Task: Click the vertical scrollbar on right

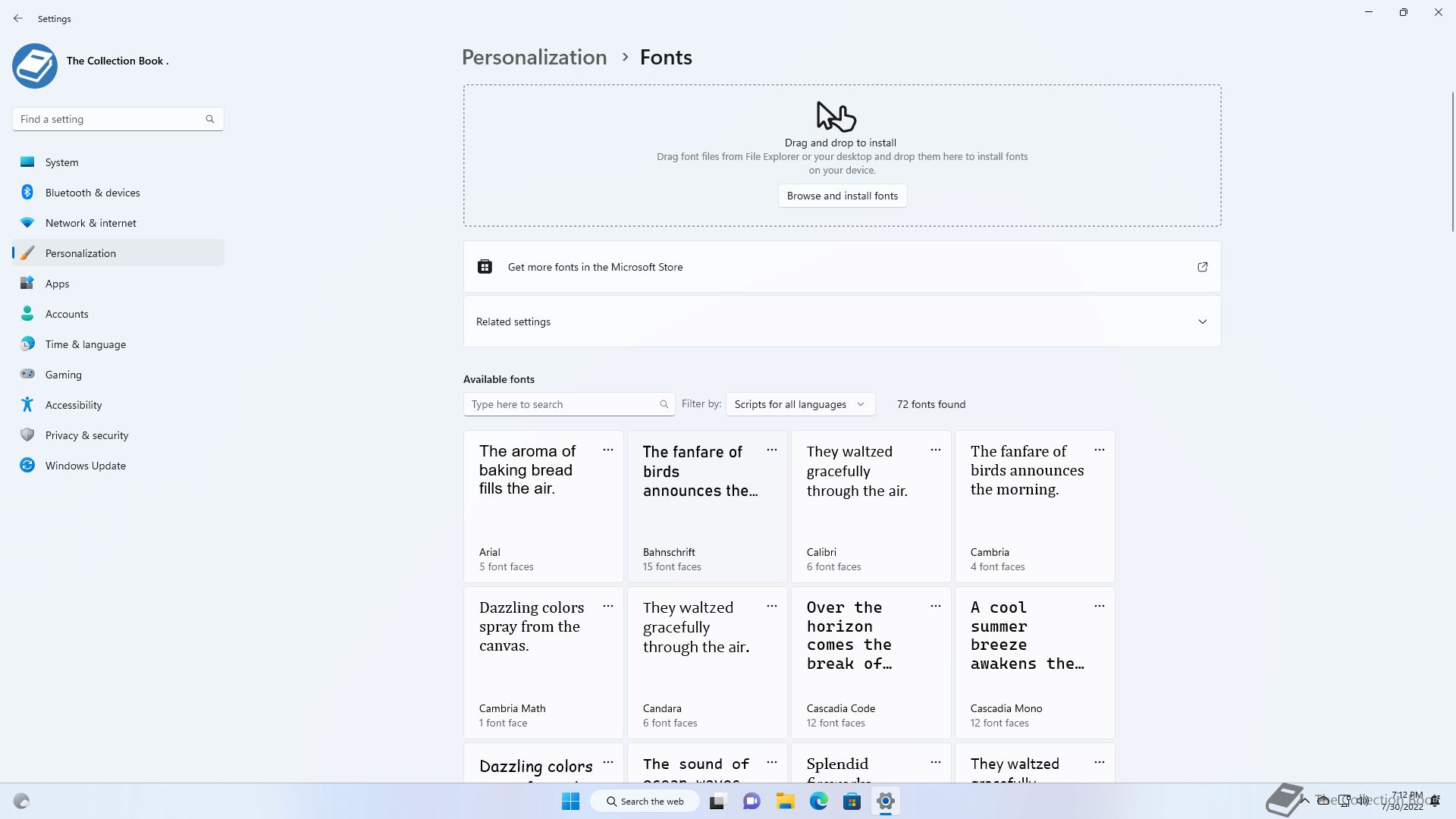Action: coord(1453,162)
